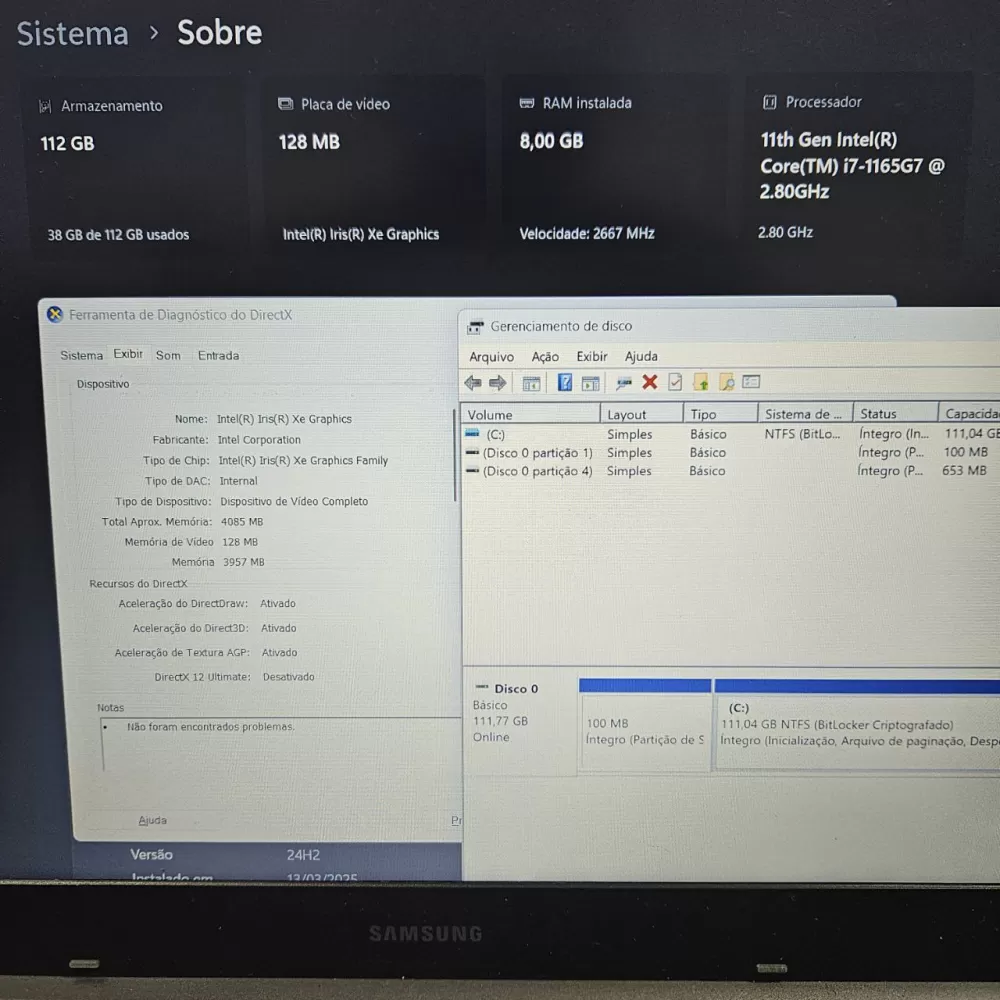Switch to the Som tab

[168, 355]
